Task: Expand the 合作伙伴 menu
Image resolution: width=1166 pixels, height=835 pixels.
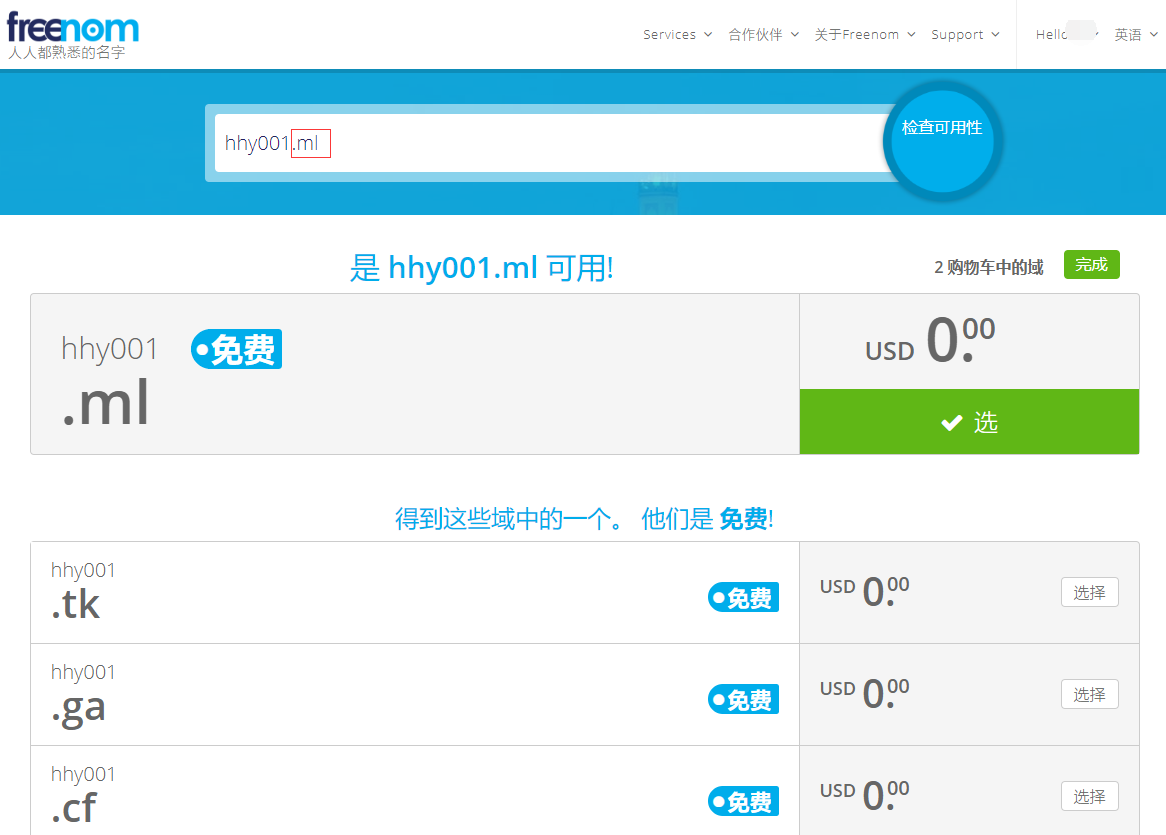Action: point(764,34)
